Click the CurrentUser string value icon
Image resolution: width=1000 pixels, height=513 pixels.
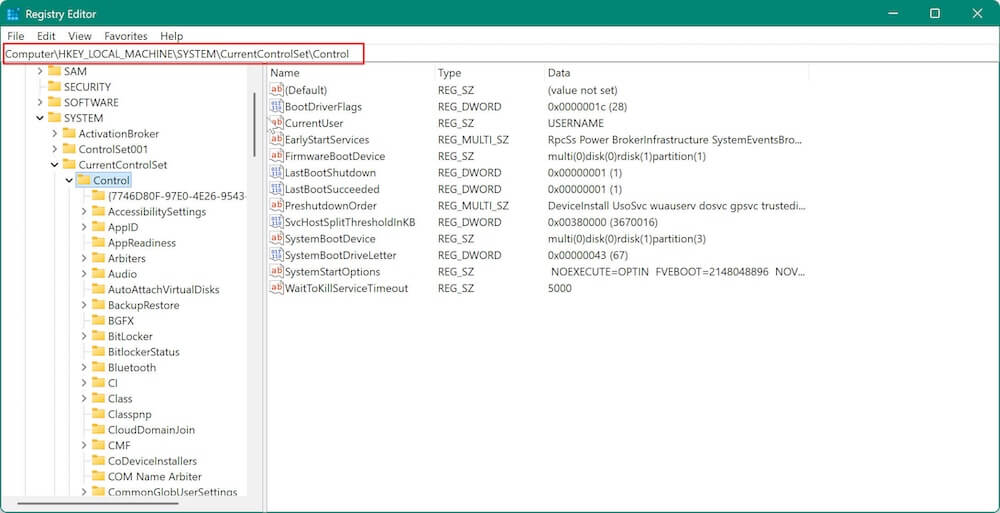(x=277, y=123)
